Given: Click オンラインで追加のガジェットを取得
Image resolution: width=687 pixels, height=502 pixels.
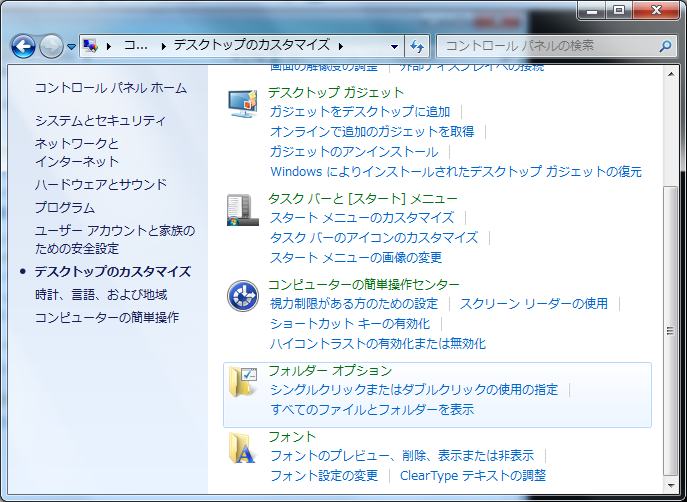Looking at the screenshot, I should tap(372, 131).
